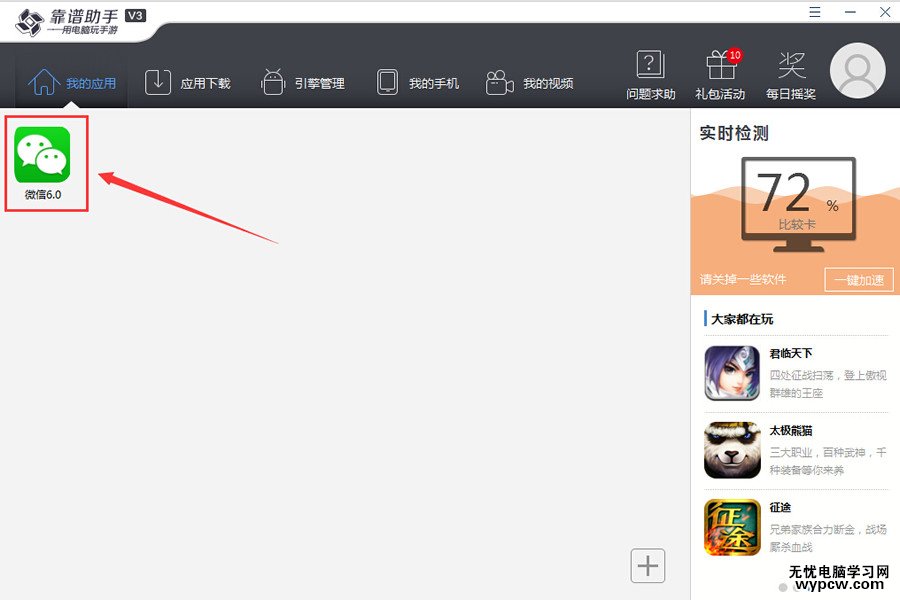The height and width of the screenshot is (600, 900).
Task: Click the 大家都在玩 section heading
Action: (742, 319)
